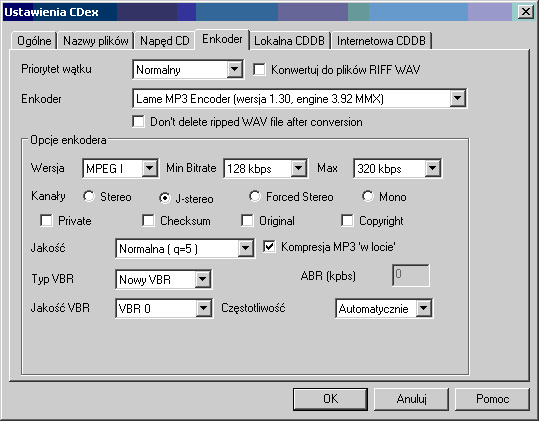
Task: Switch to the Ogólne tab
Action: (34, 41)
